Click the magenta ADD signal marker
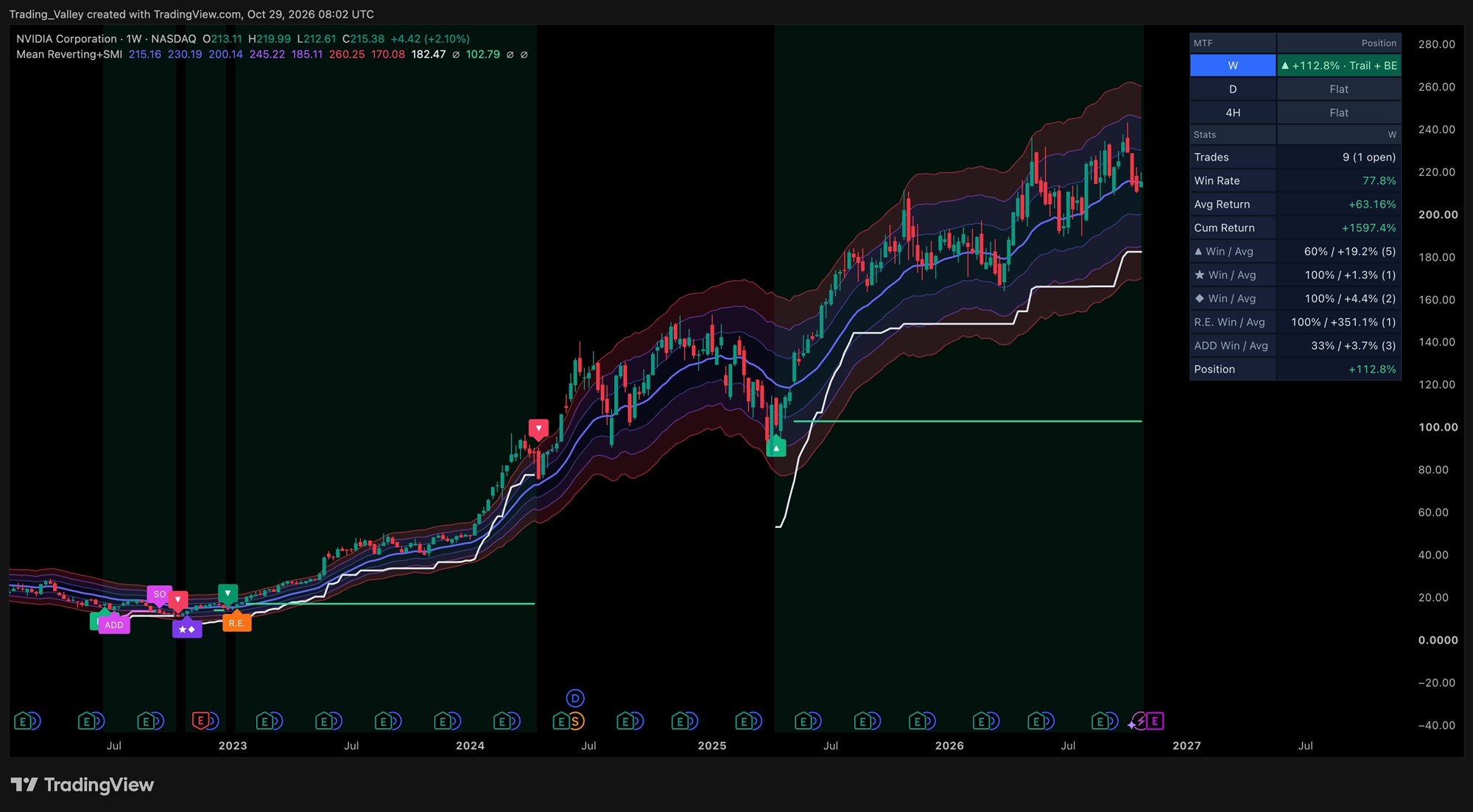This screenshot has height=812, width=1473. (114, 625)
